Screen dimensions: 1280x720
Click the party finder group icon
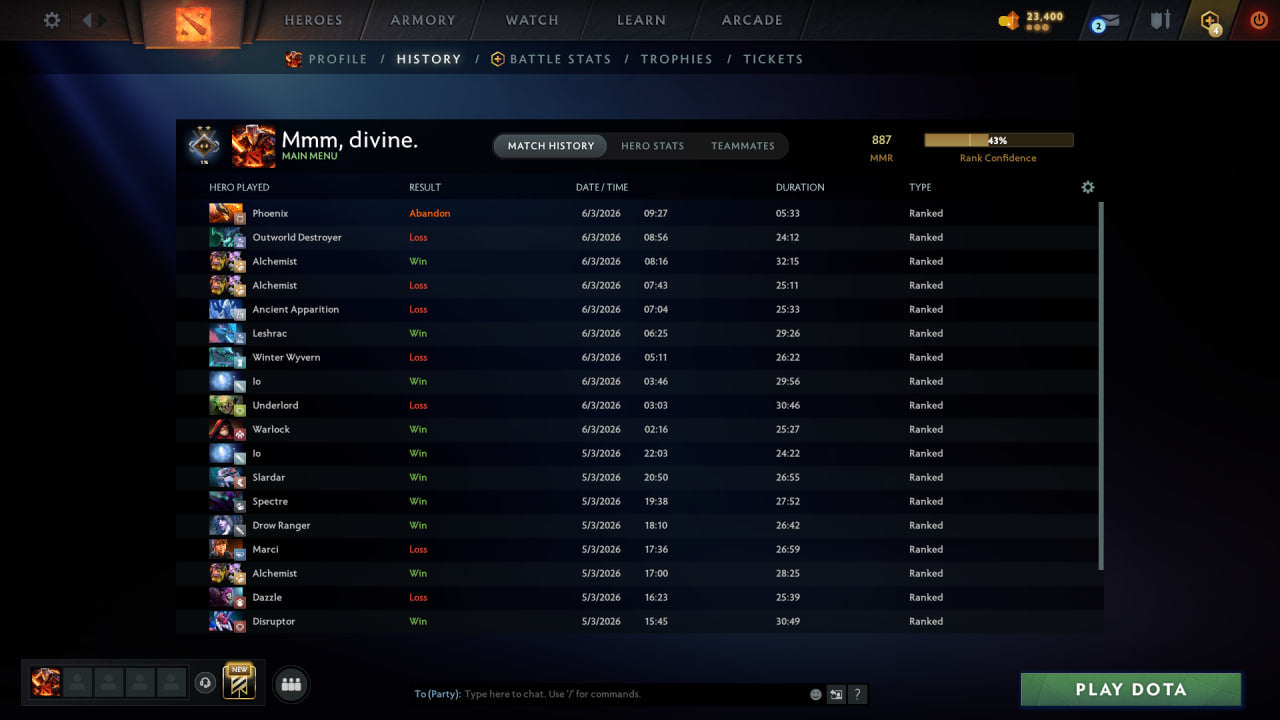[x=290, y=684]
